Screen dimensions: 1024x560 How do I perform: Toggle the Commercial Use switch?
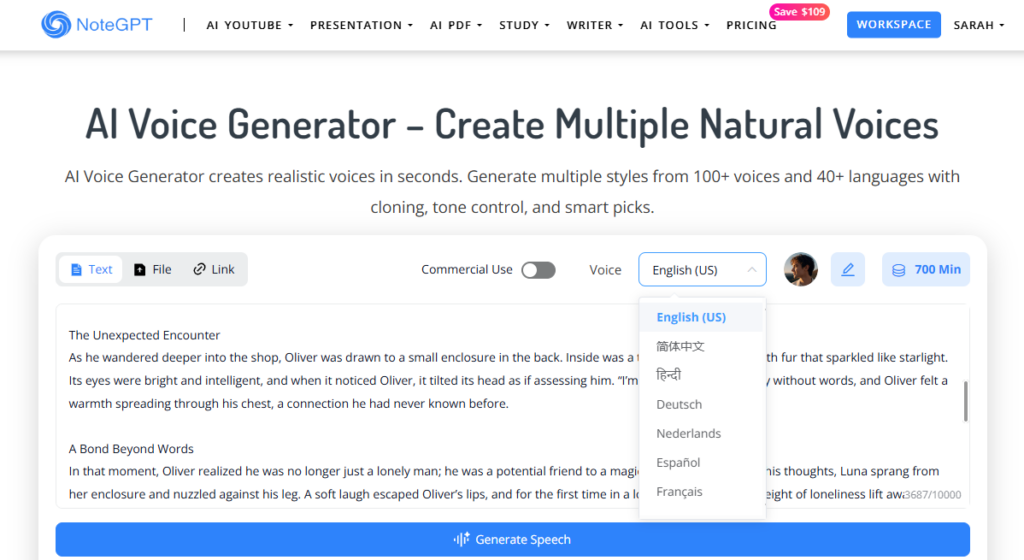tap(538, 270)
